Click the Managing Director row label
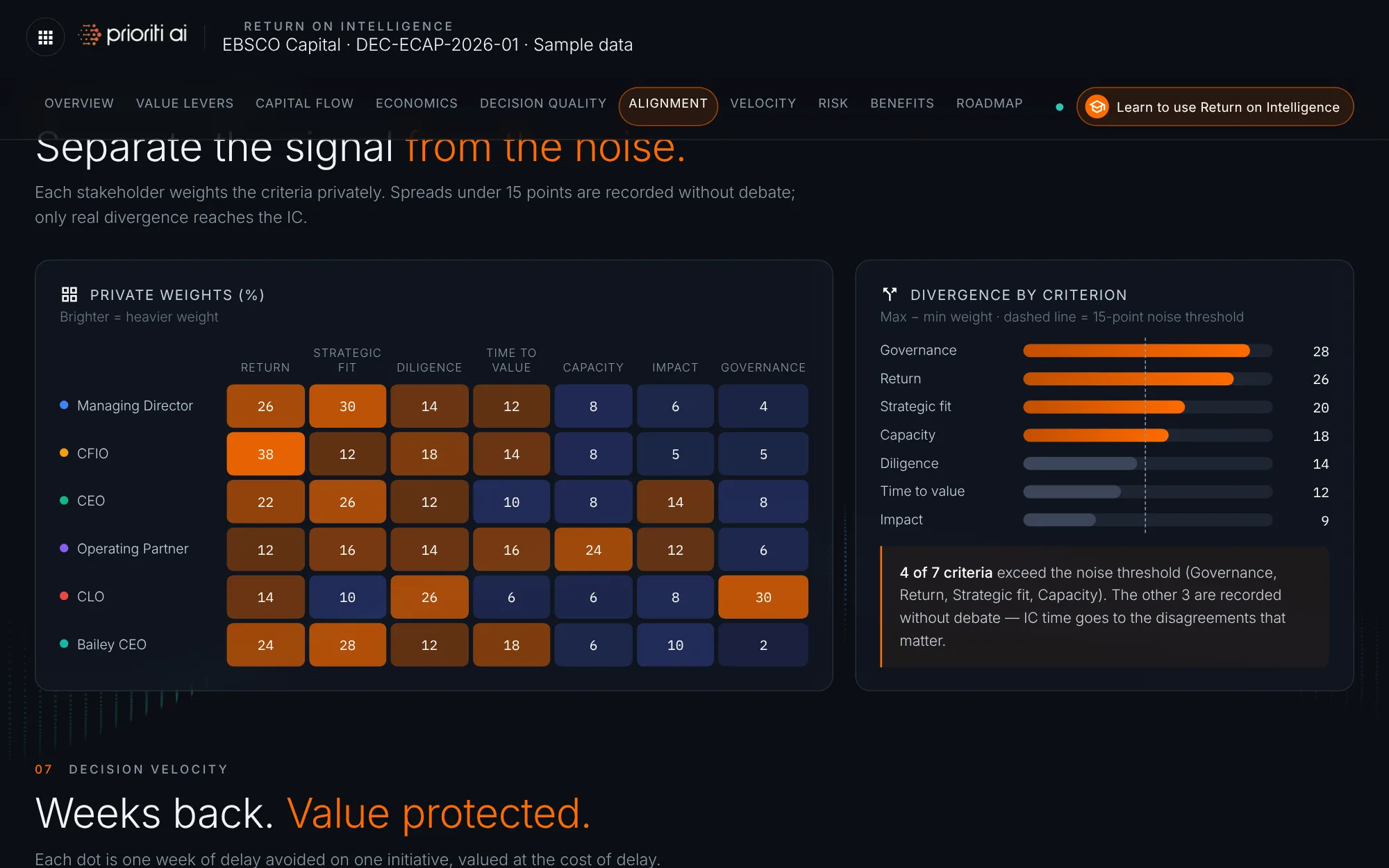The width and height of the screenshot is (1389, 868). click(x=135, y=406)
